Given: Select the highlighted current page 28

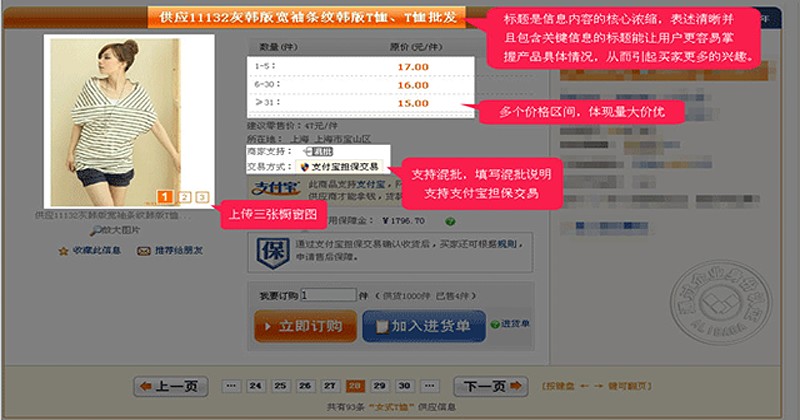Looking at the screenshot, I should pyautogui.click(x=355, y=386).
